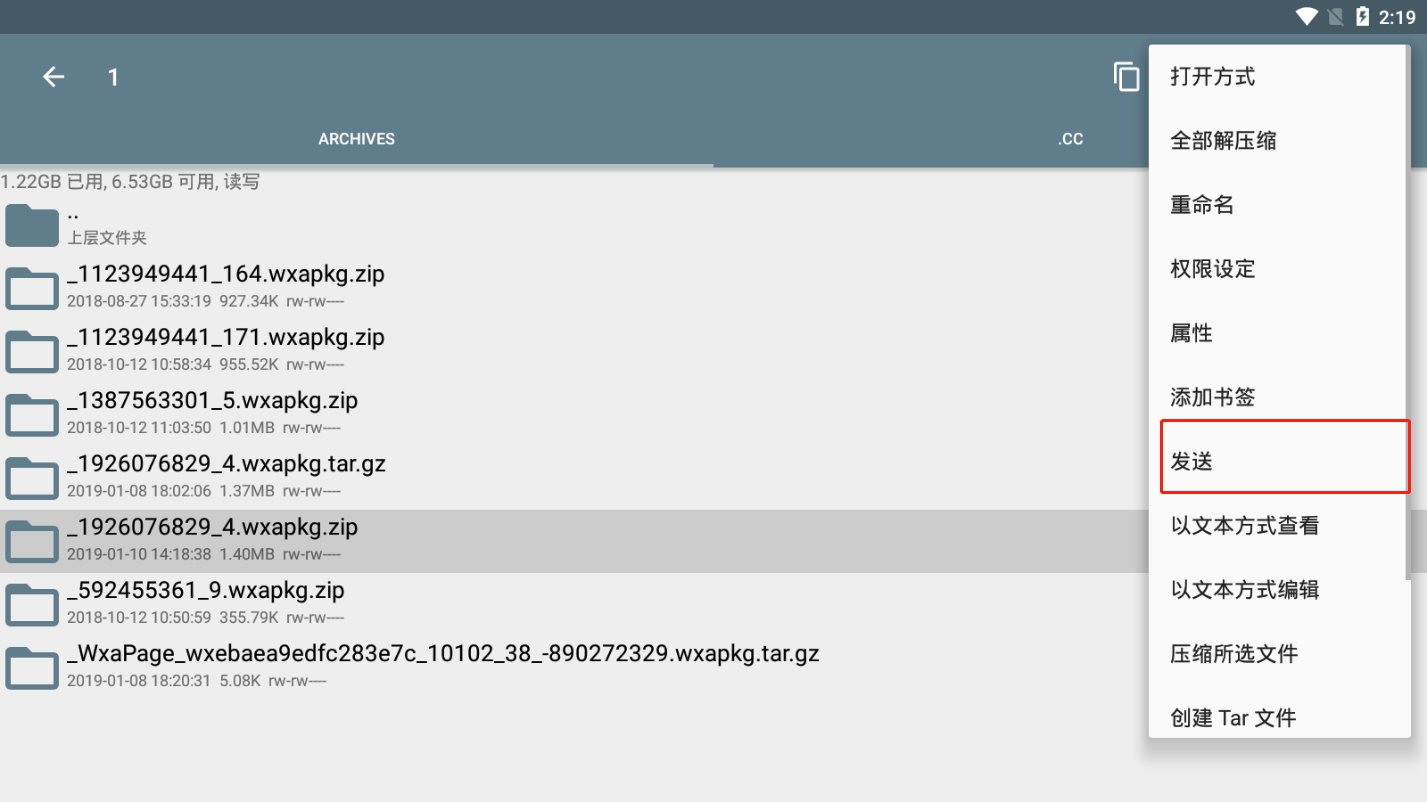Screen dimensions: 1427x802
Task: Open _WxaPage_wxebaea9edfc283e7c tar.gz file name
Action: (443, 654)
